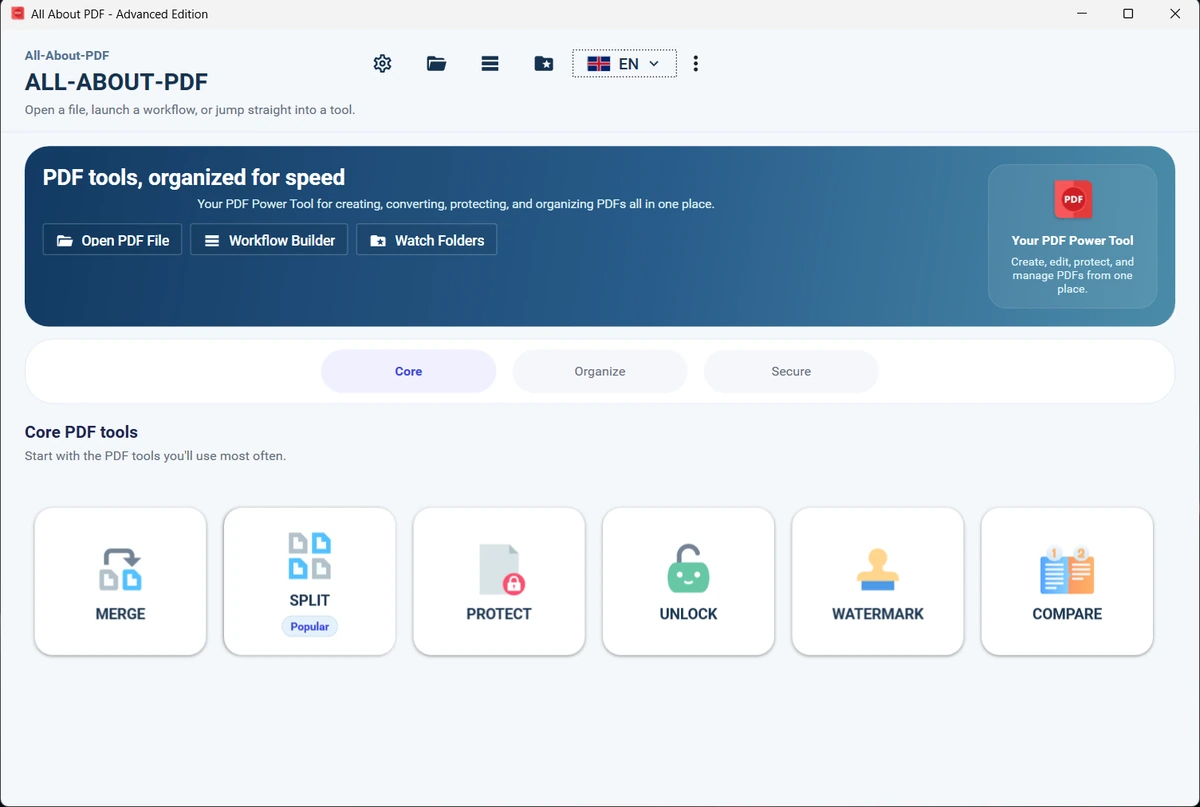Switch to the Secure tab

pyautogui.click(x=791, y=371)
